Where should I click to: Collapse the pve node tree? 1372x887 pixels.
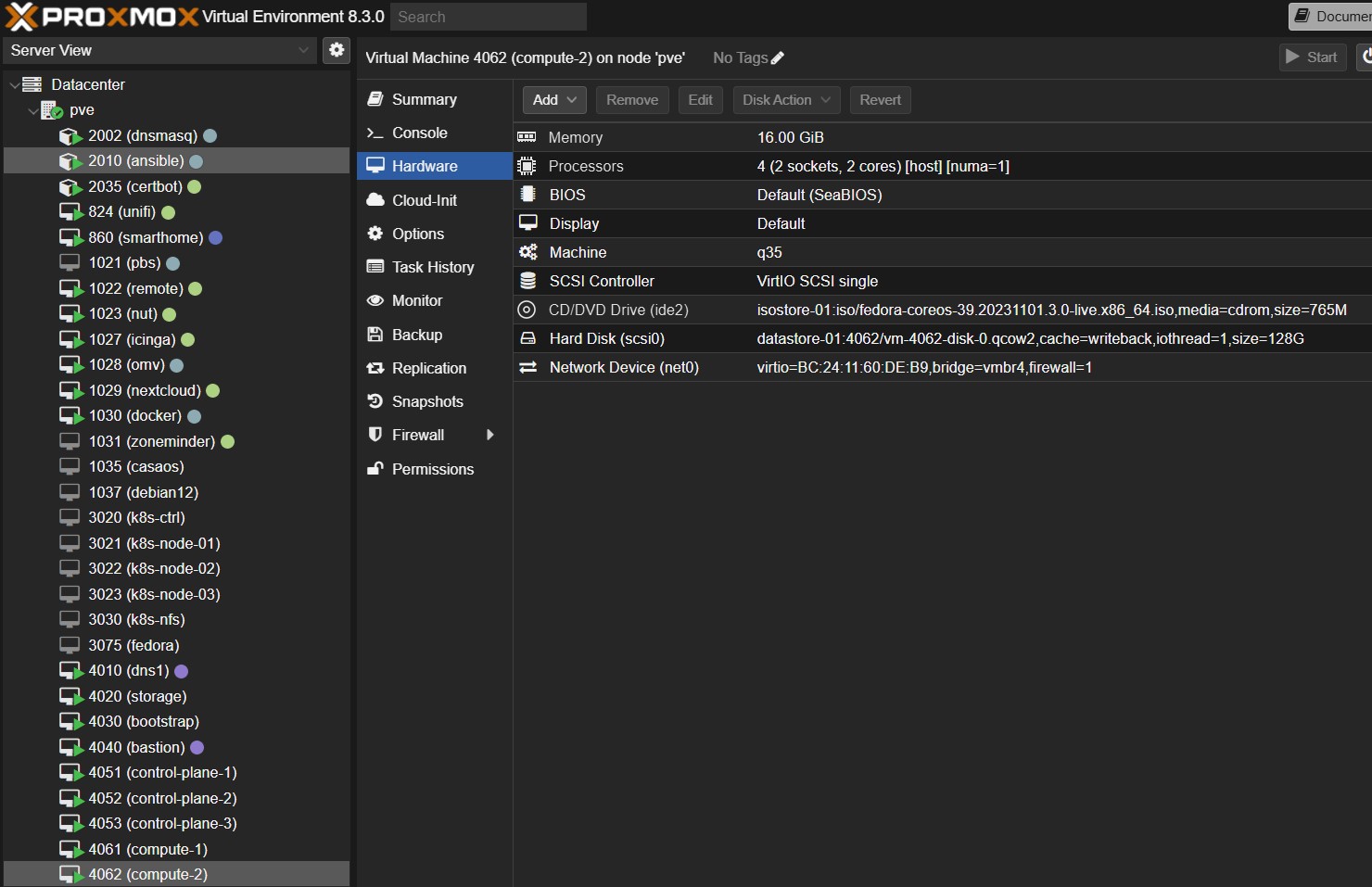(33, 111)
